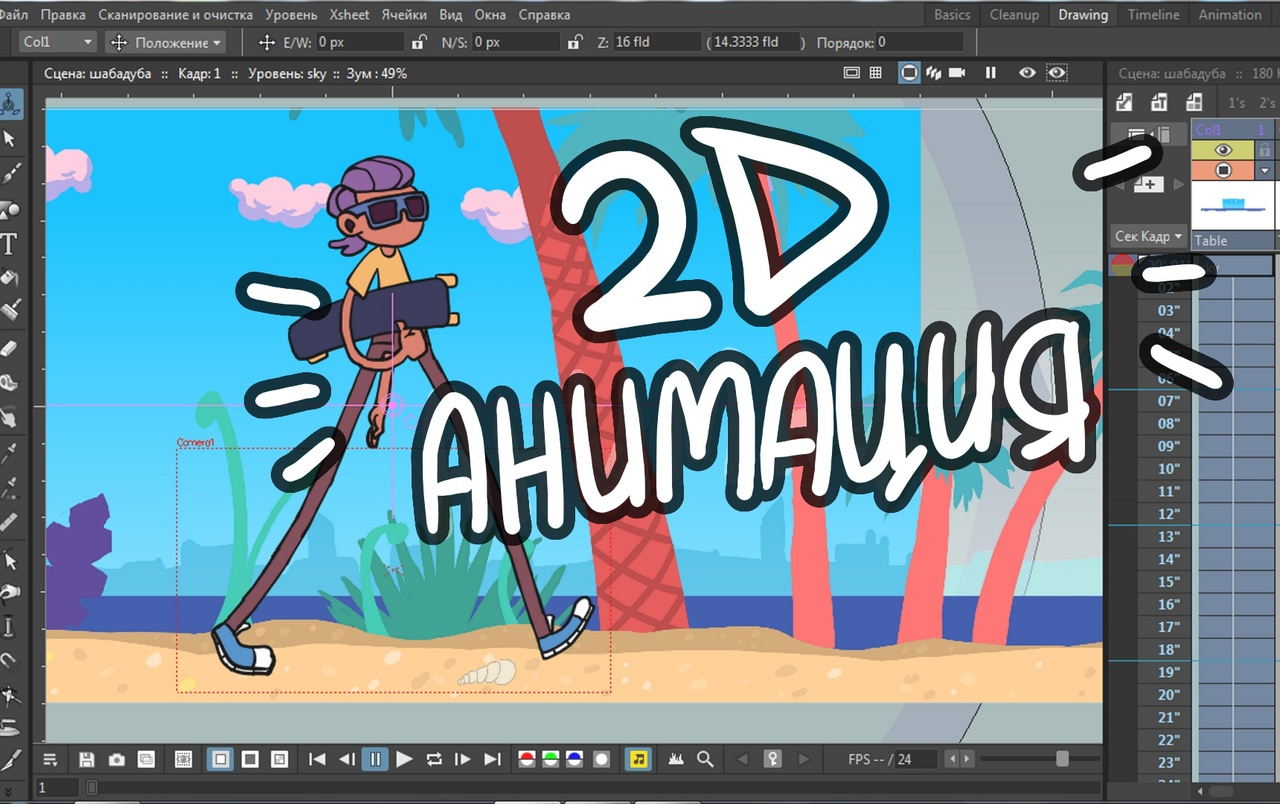
Task: Toggle the E/W position lock
Action: click(x=419, y=43)
